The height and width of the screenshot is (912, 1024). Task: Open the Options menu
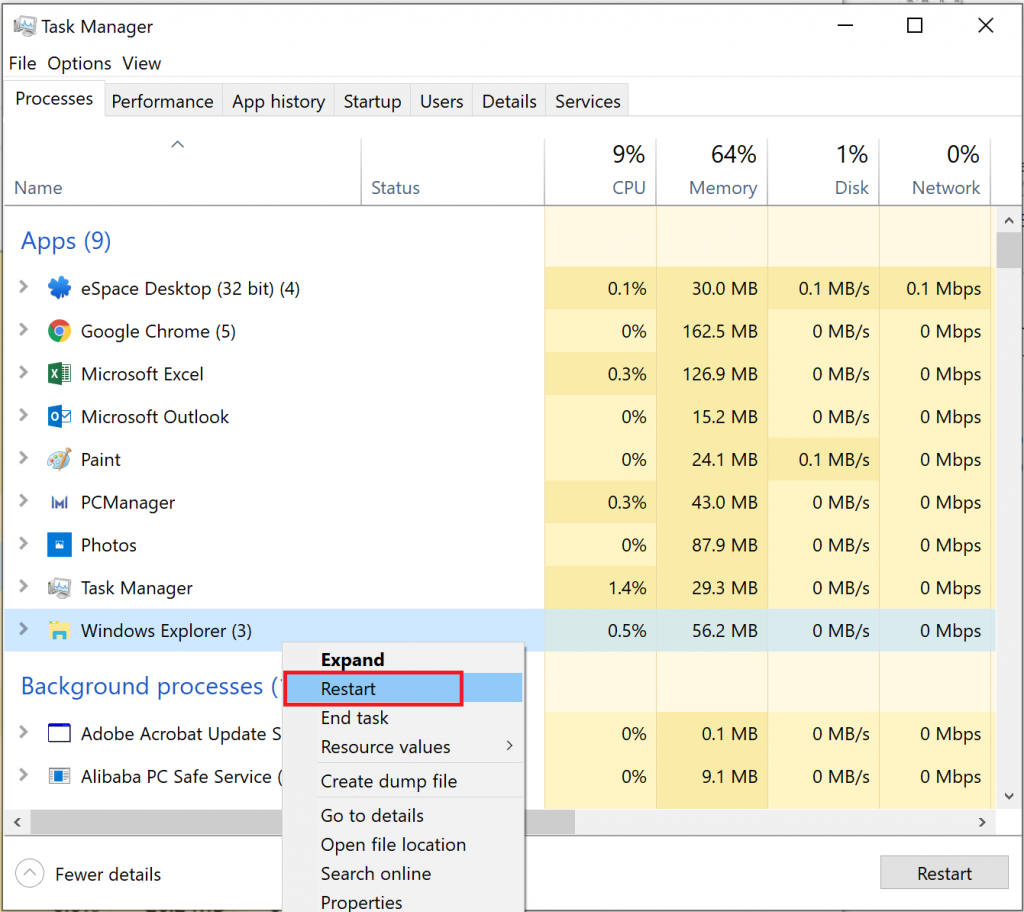click(x=79, y=63)
